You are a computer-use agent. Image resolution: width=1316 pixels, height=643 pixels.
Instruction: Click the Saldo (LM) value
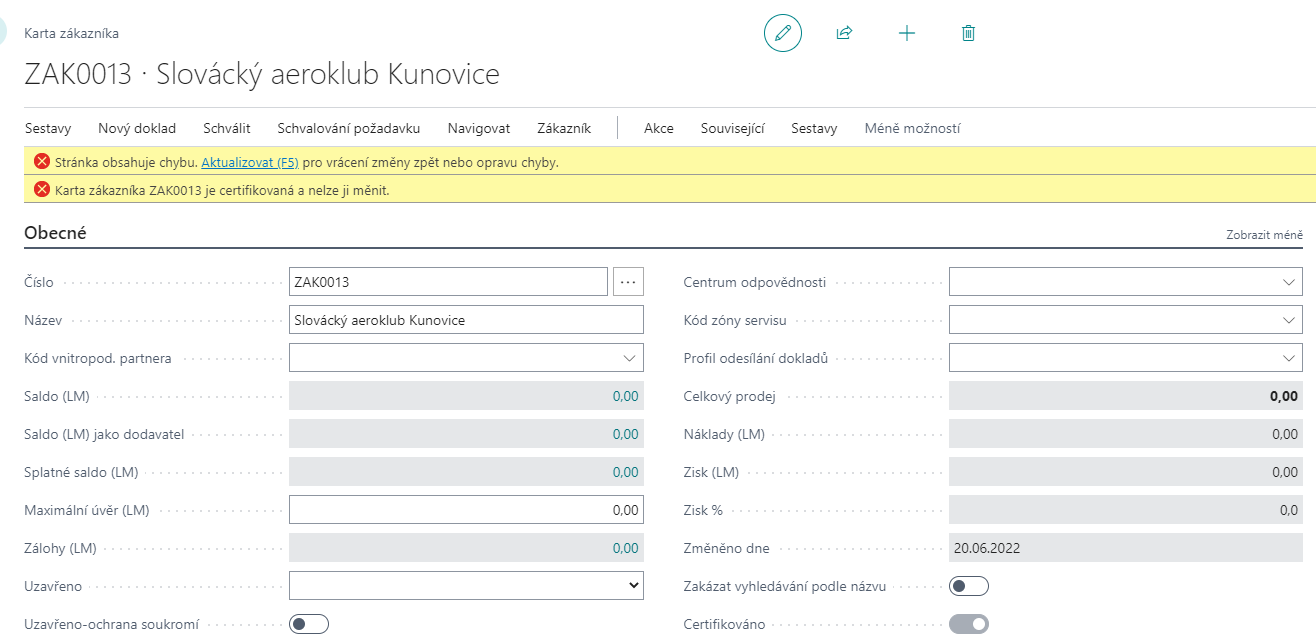click(x=625, y=396)
